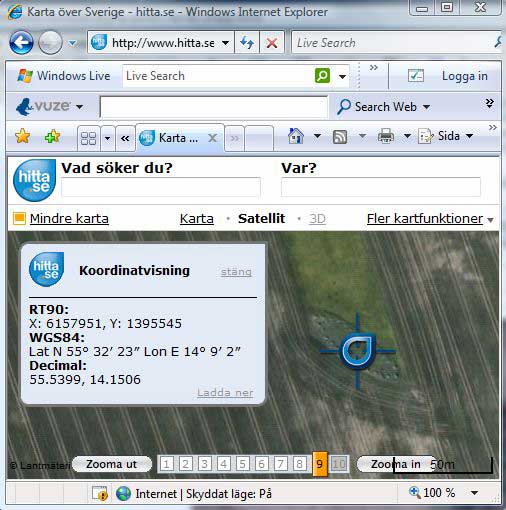The width and height of the screenshot is (506, 510).
Task: Click the greyed Forward navigation button
Action: pos(50,43)
